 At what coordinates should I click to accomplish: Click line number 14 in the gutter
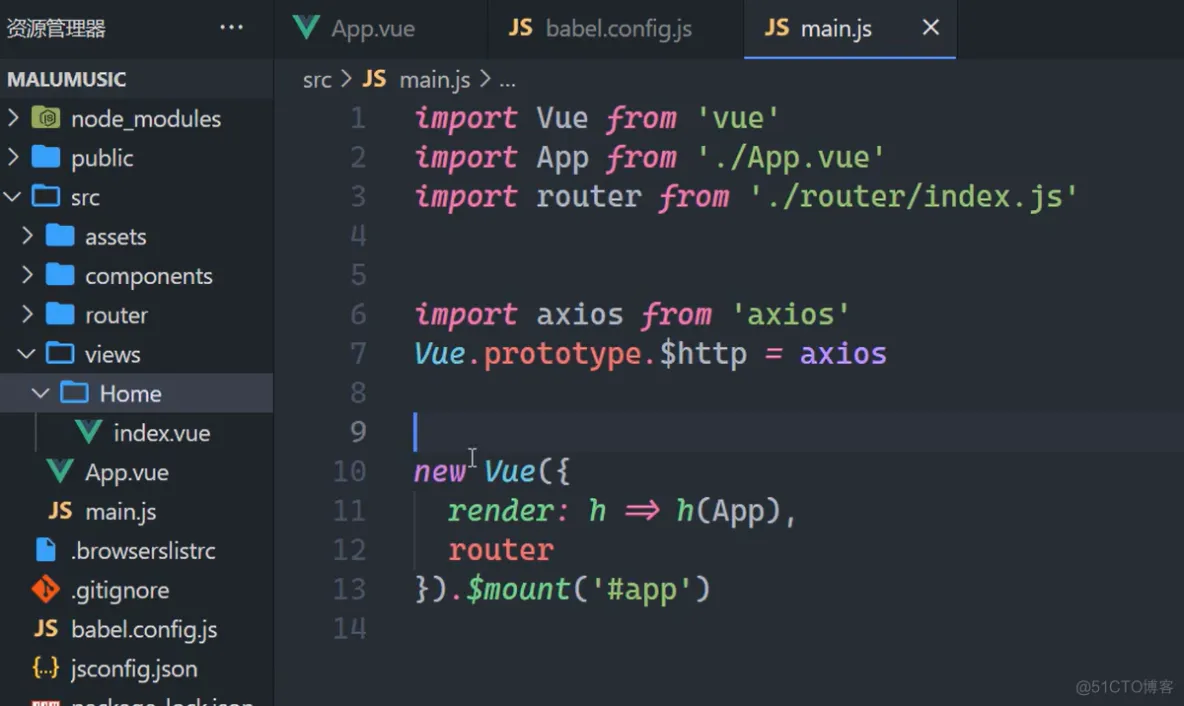(350, 627)
